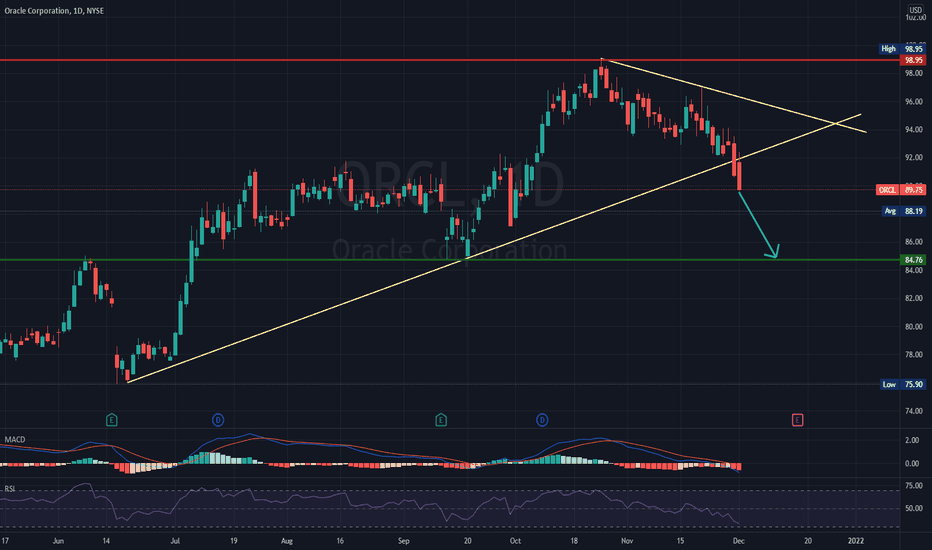The width and height of the screenshot is (932, 550).
Task: Open the July dividend marker icon
Action: tap(218, 420)
